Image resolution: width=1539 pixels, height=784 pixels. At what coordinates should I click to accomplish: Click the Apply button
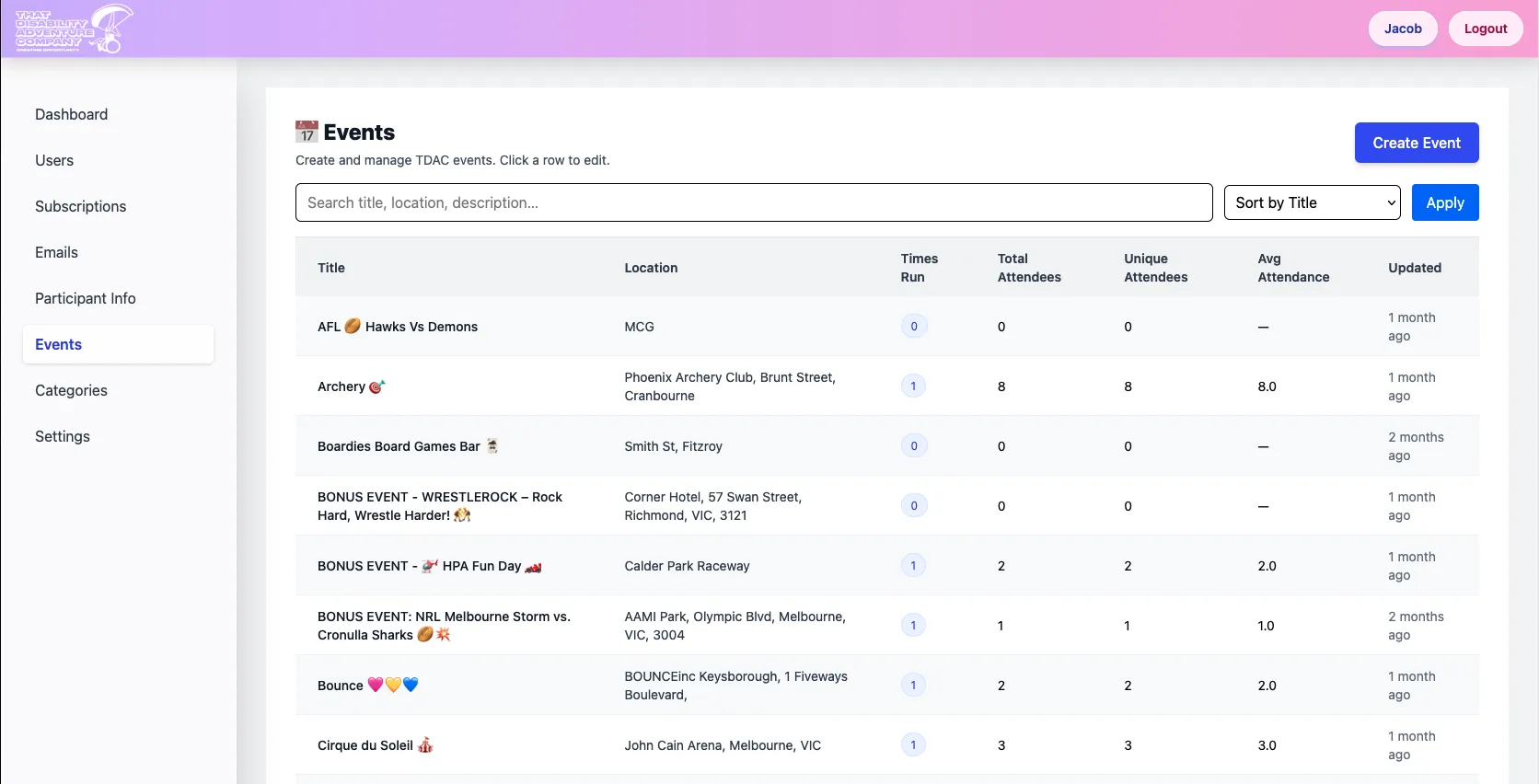1444,202
